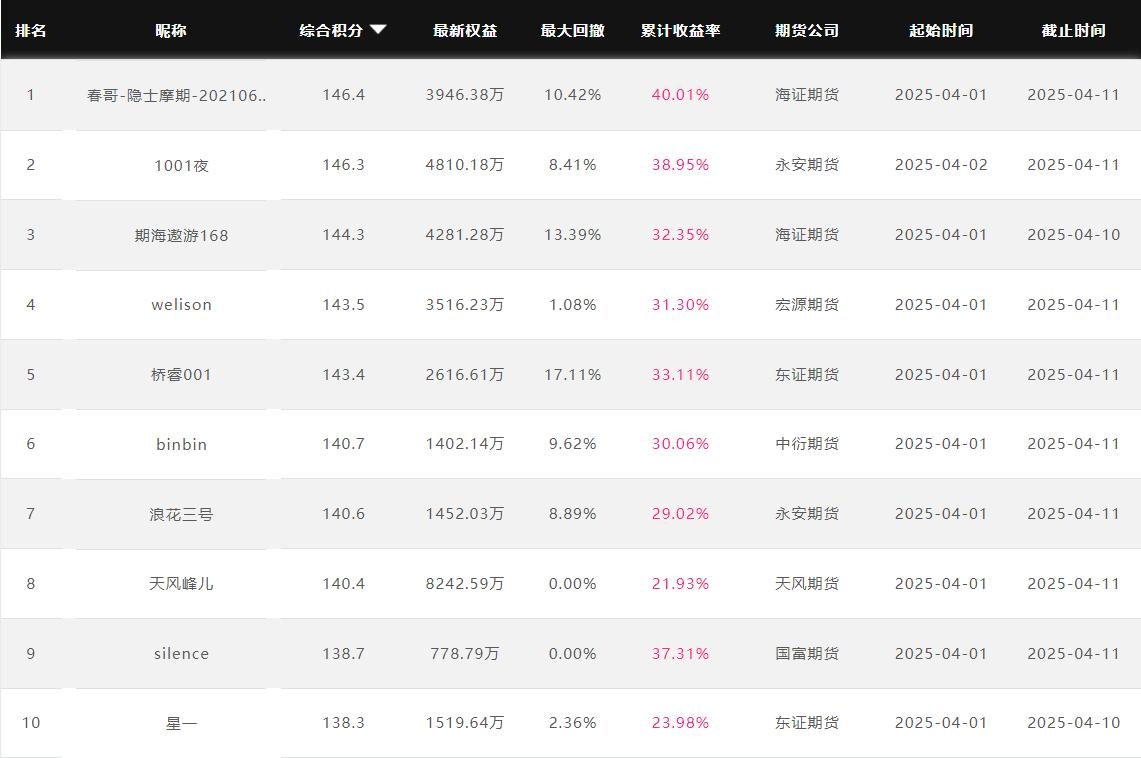The width and height of the screenshot is (1141, 758).
Task: Click the 昵称 column header
Action: (x=171, y=31)
